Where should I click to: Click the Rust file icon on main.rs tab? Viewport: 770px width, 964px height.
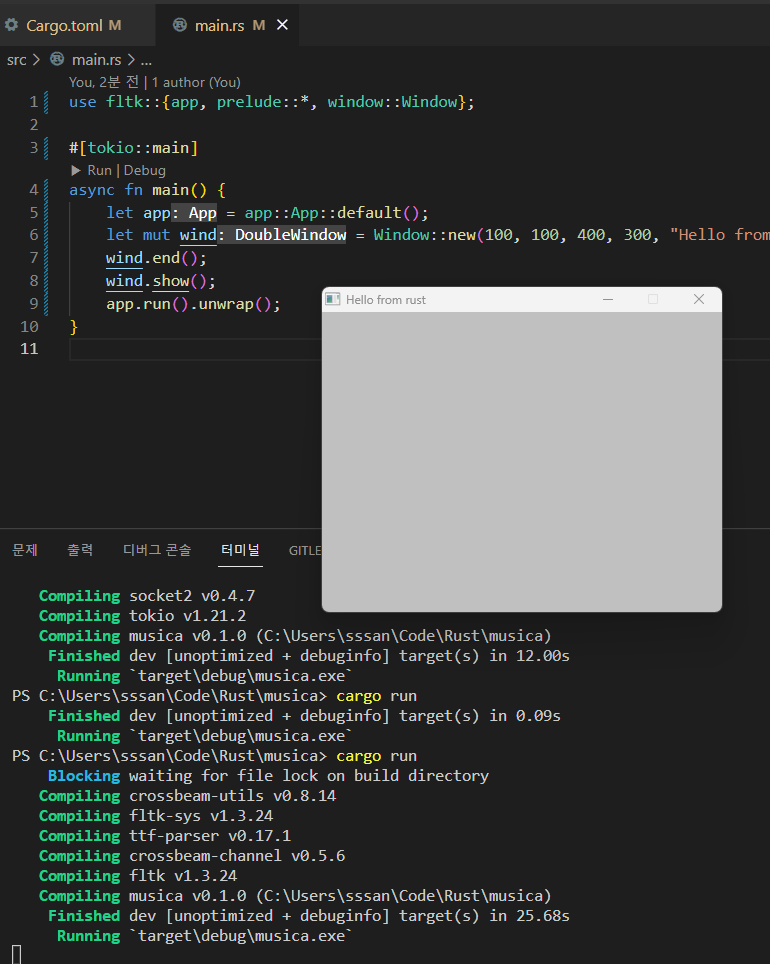click(179, 25)
